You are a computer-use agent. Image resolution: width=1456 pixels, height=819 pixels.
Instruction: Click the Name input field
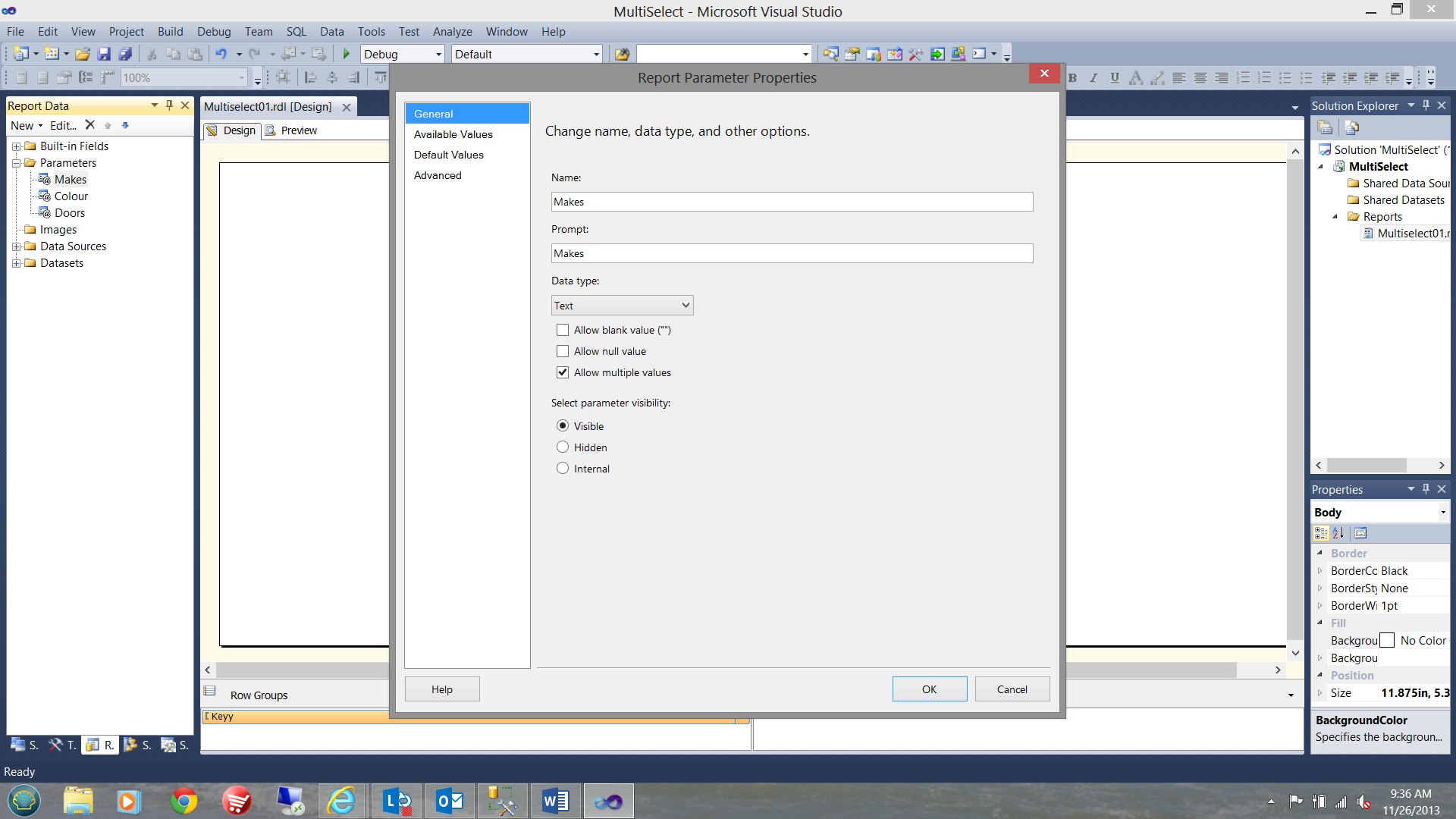click(791, 201)
